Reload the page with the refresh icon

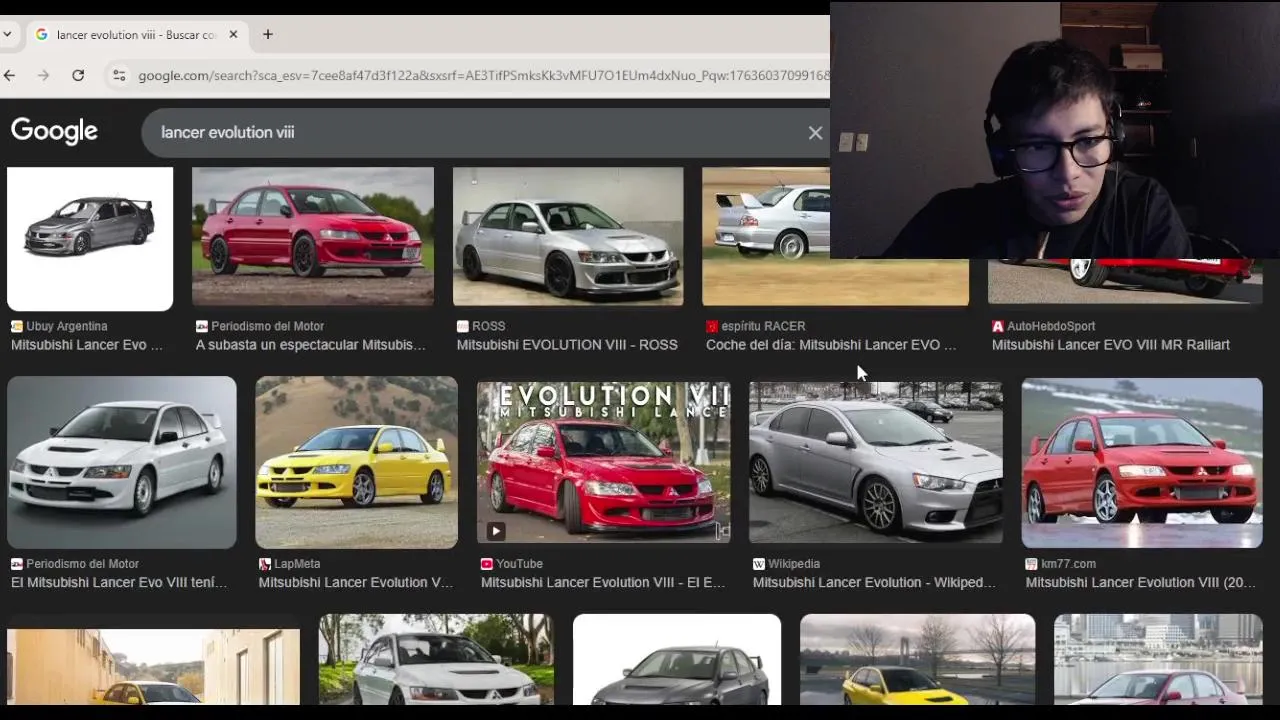(78, 75)
